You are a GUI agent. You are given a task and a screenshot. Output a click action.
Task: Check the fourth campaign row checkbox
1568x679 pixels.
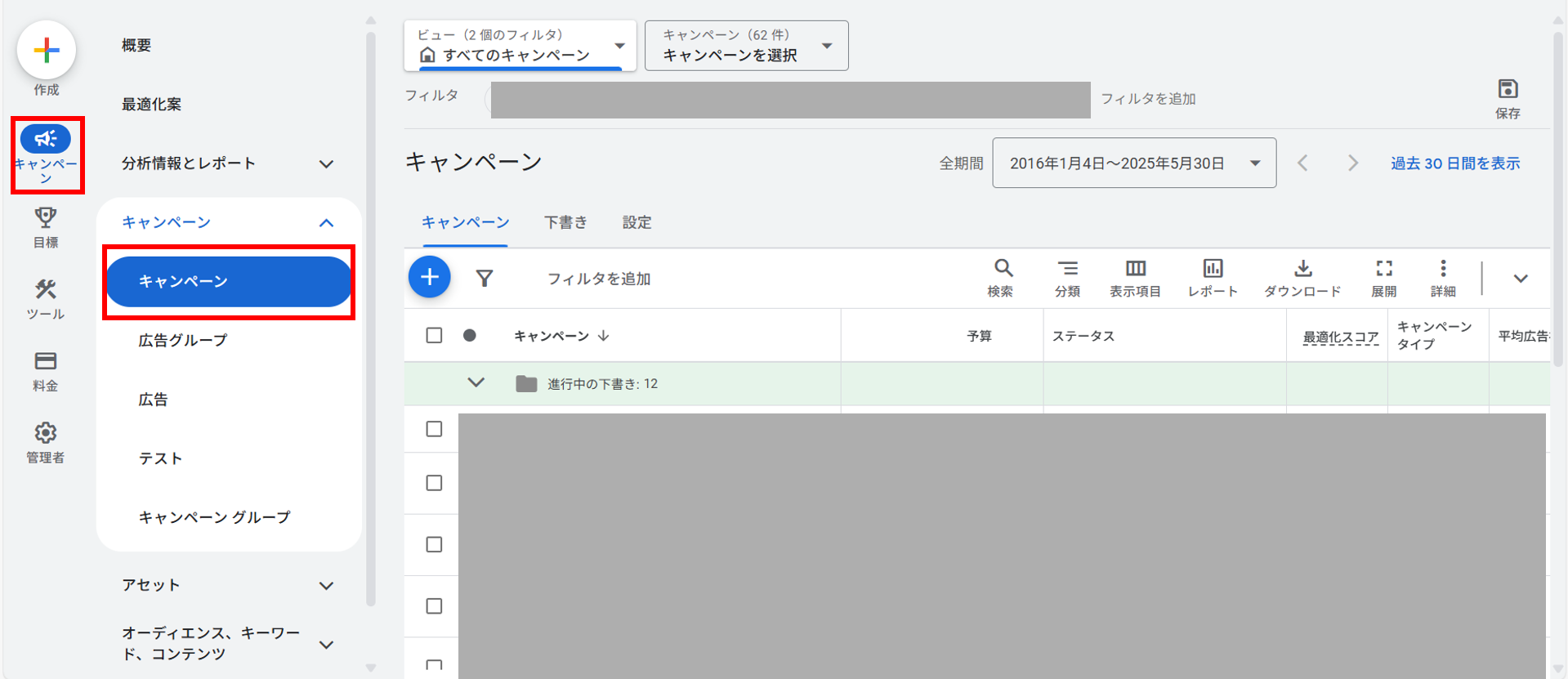coord(434,605)
